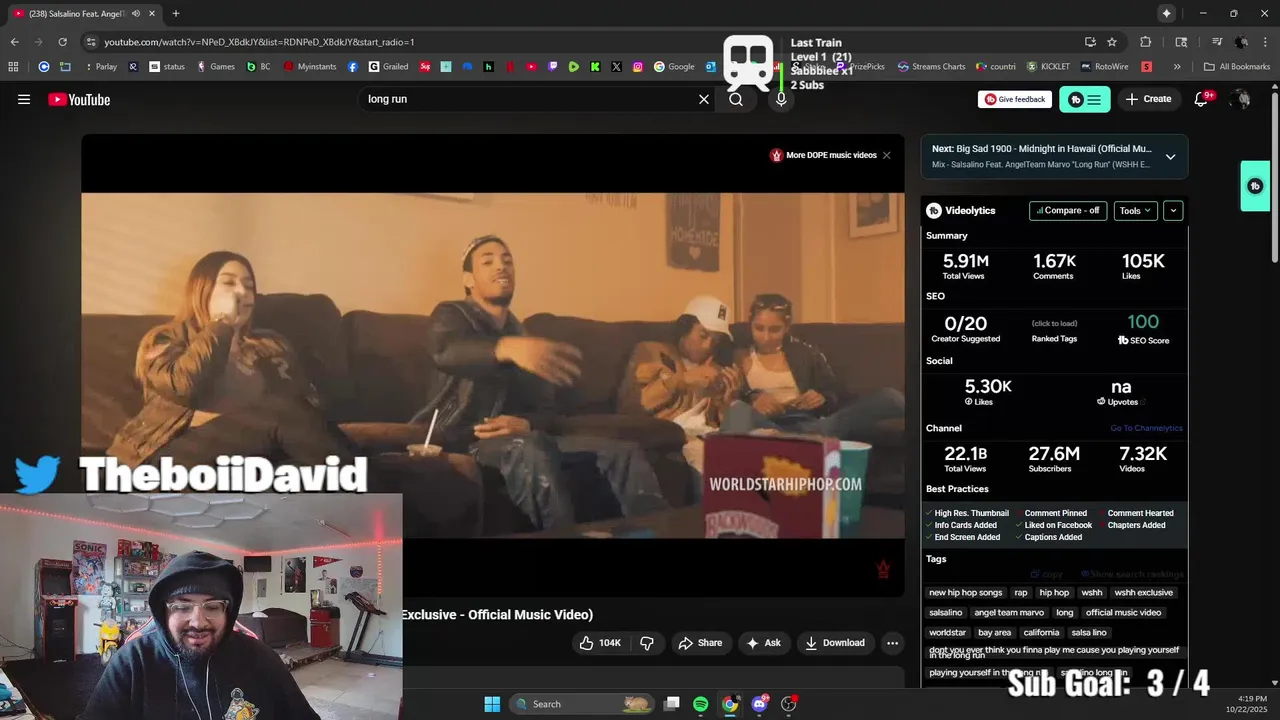The height and width of the screenshot is (720, 1280).
Task: Open the Chrome apps grid in bookmarks bar
Action: pos(13,67)
